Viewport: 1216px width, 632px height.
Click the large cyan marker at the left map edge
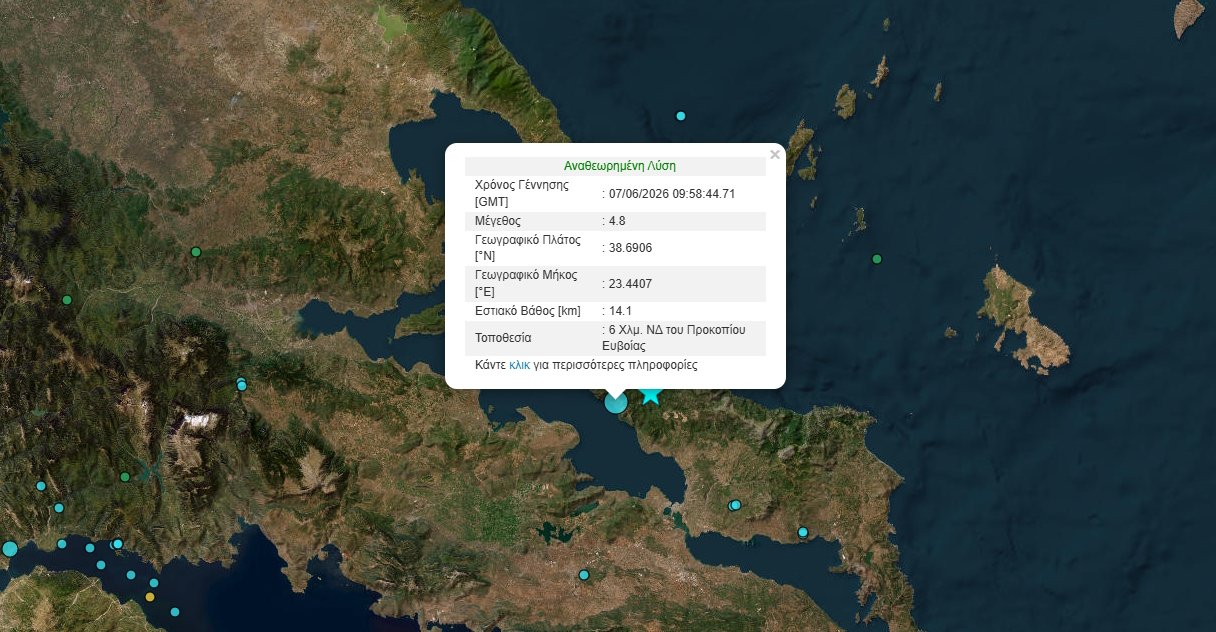(10, 548)
